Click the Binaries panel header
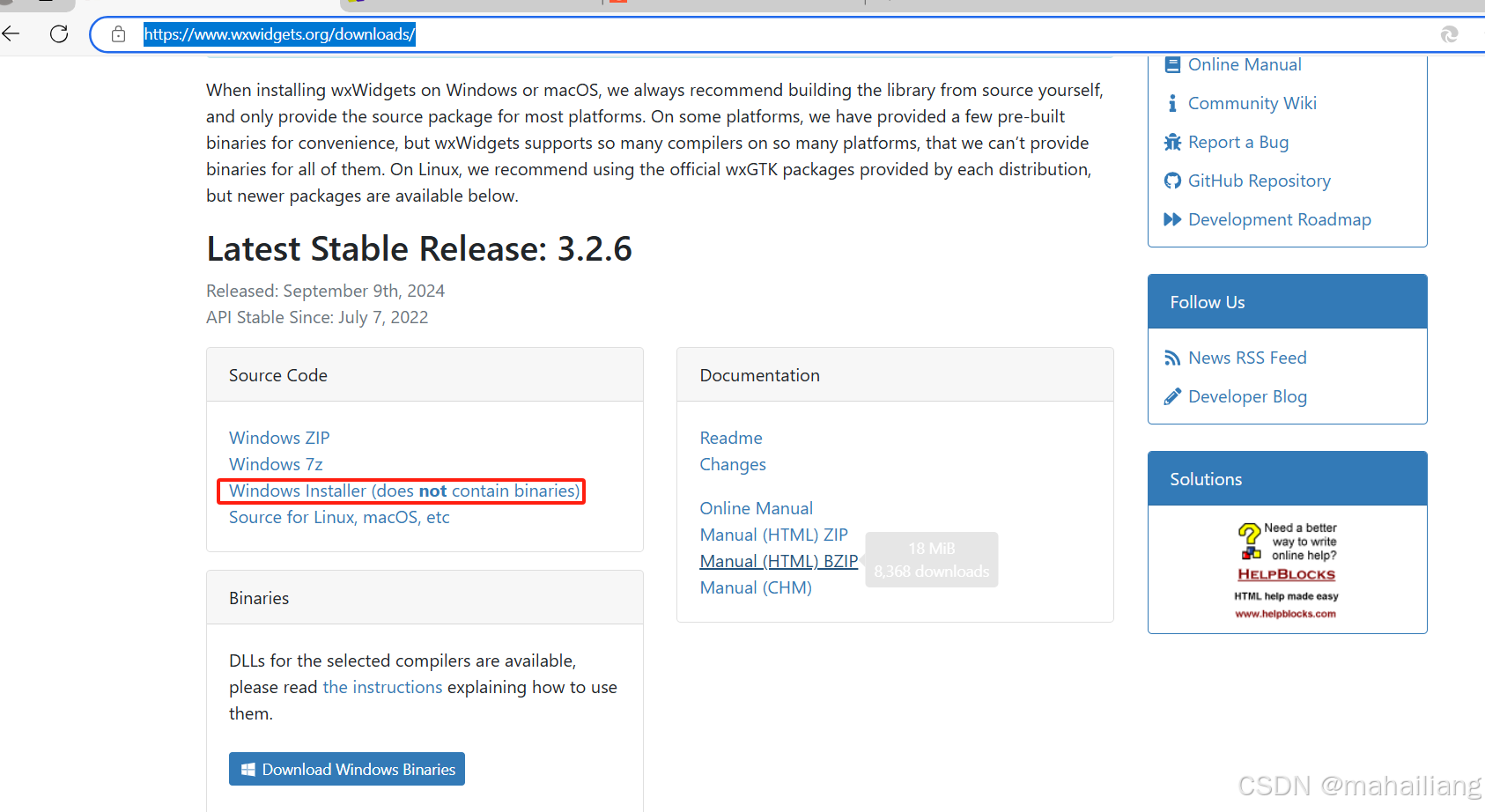Screen dimensions: 1485x812 425,598
